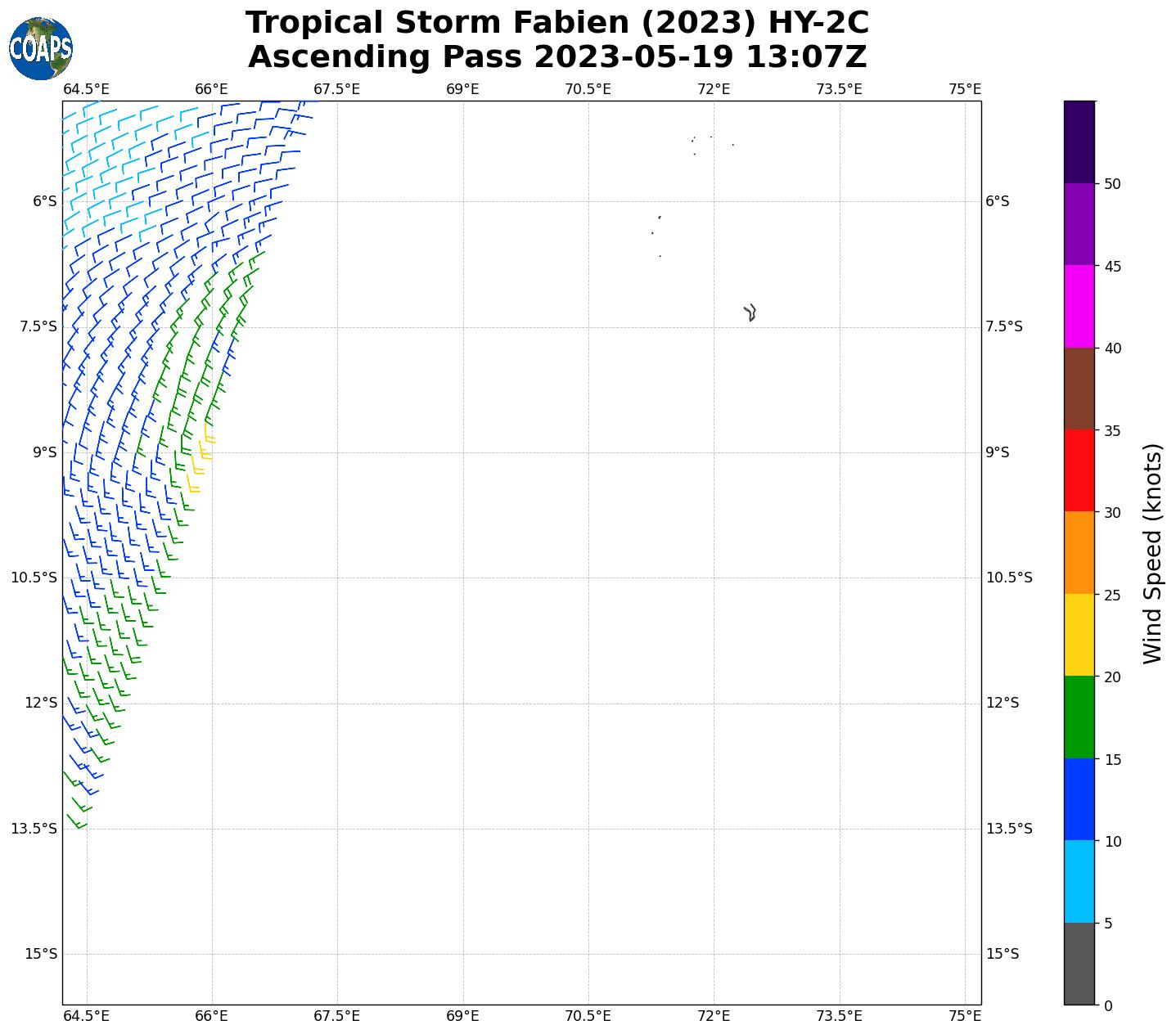Click the 10.5°S label on right axis
1176x1034 pixels.
pyautogui.click(x=1009, y=578)
